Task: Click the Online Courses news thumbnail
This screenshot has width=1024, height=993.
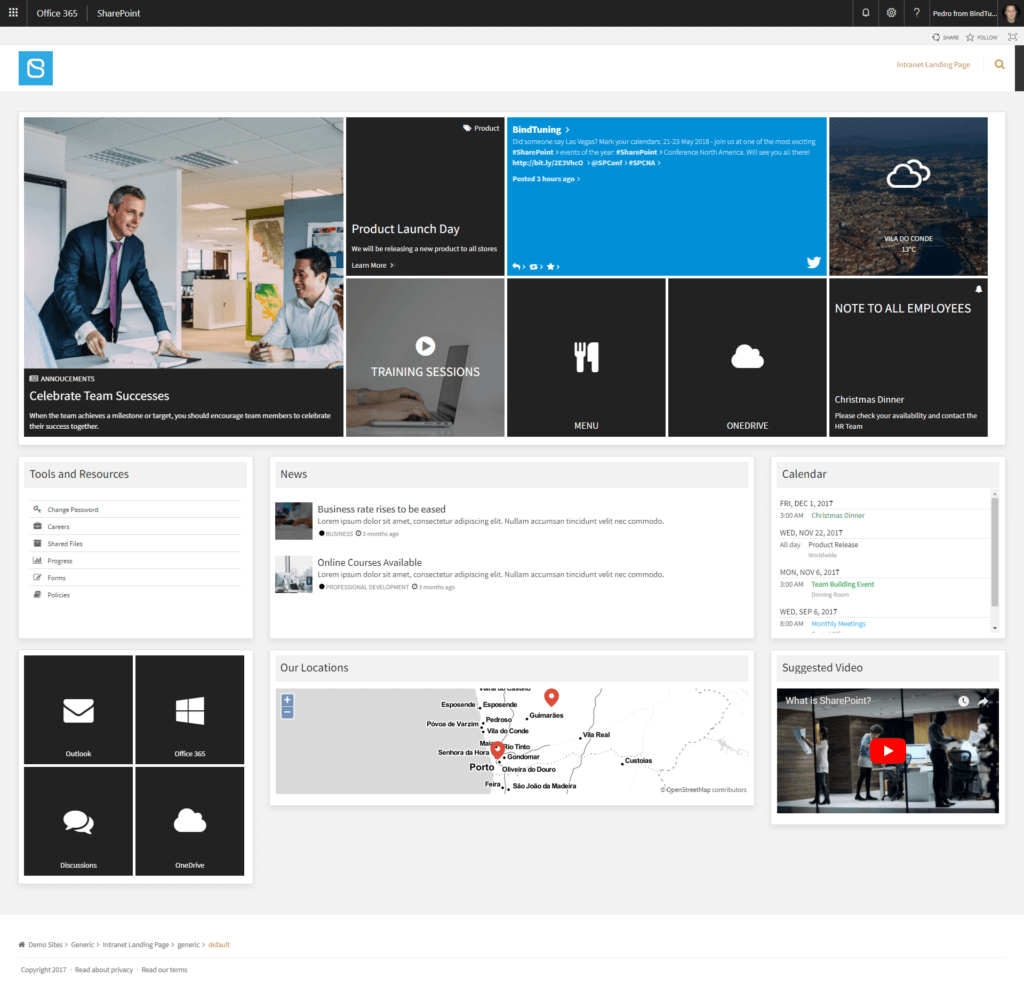Action: 294,574
